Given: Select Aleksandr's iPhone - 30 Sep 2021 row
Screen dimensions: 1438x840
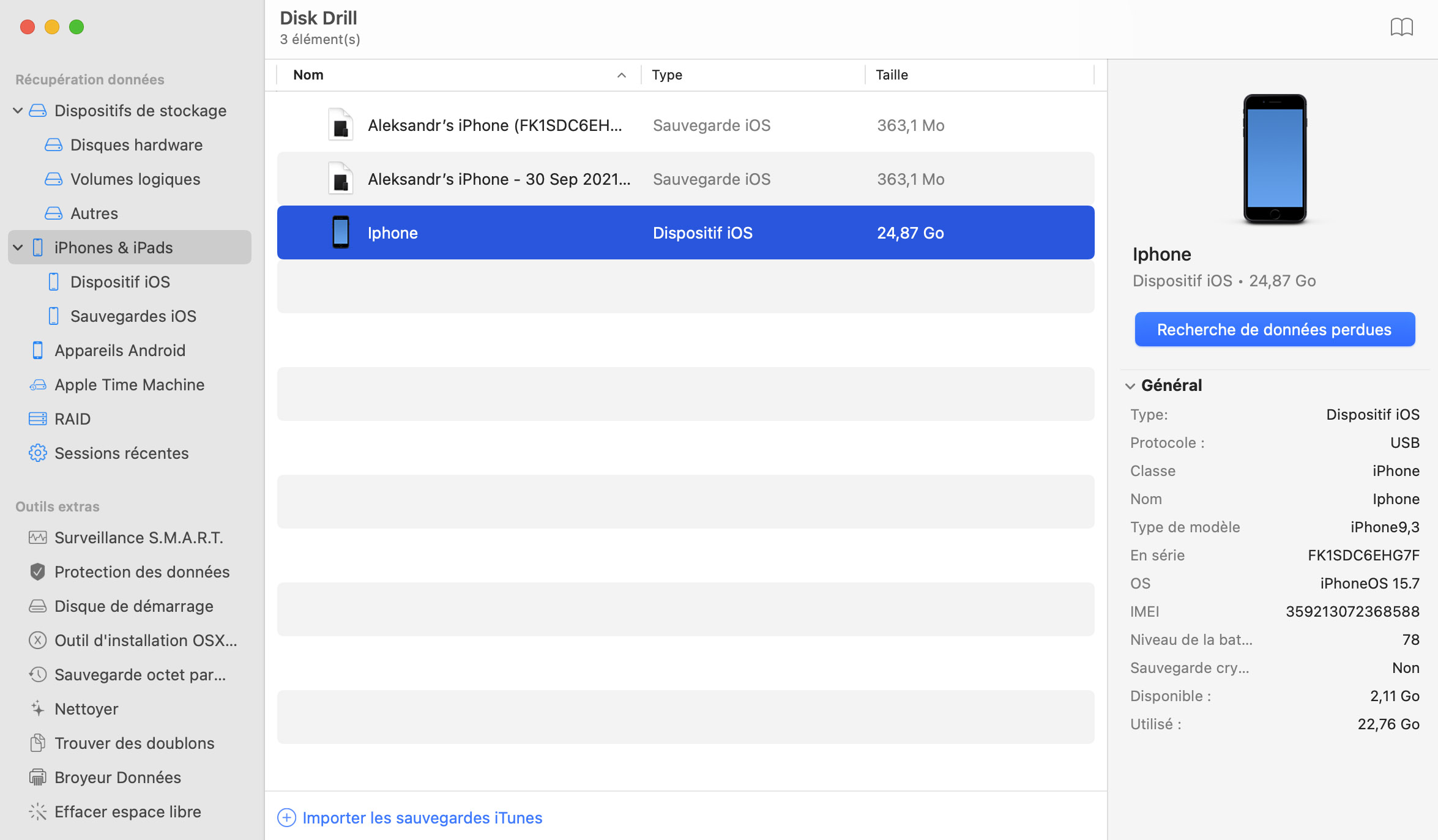Looking at the screenshot, I should (x=685, y=179).
